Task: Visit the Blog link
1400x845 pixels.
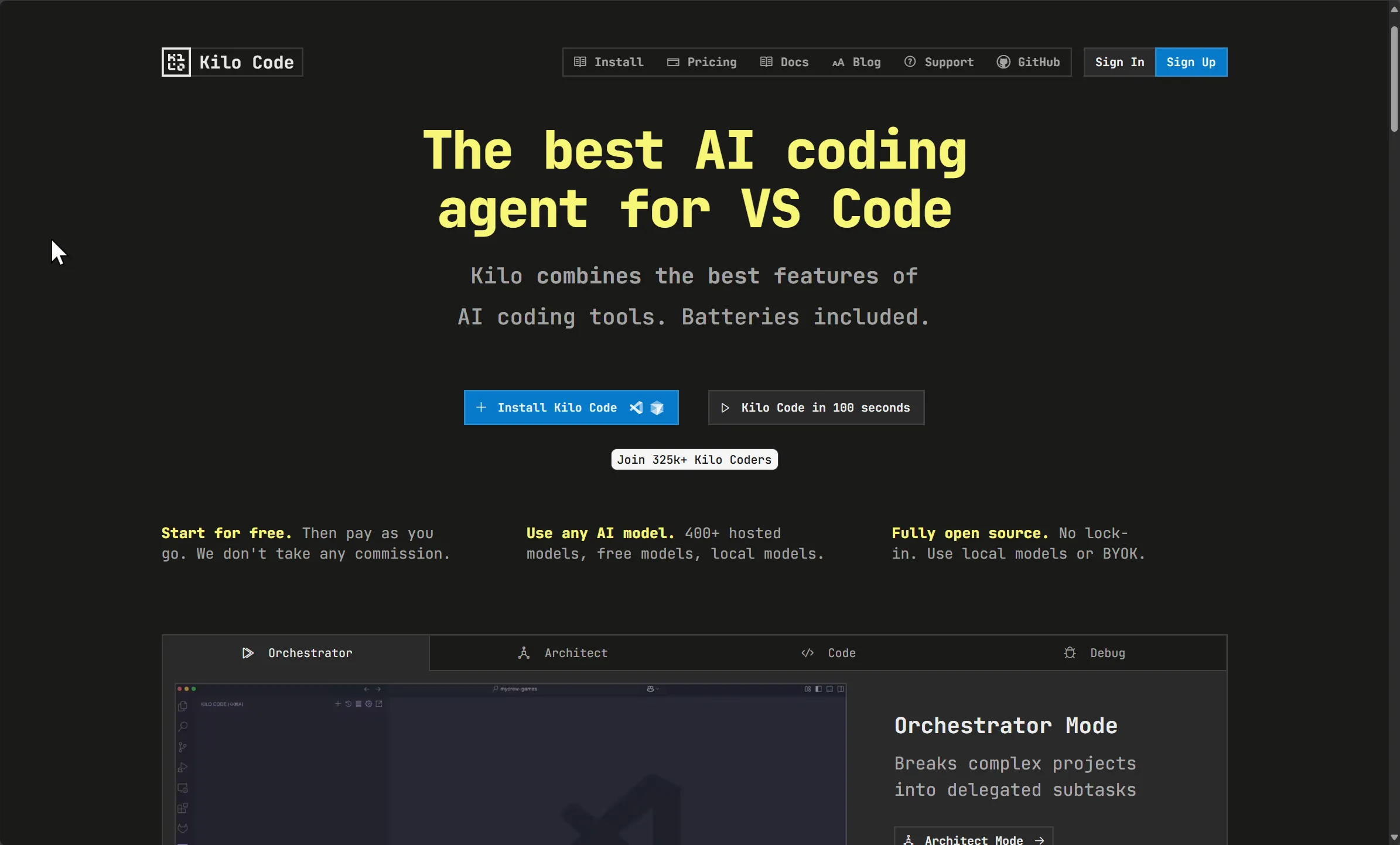Action: (x=856, y=62)
